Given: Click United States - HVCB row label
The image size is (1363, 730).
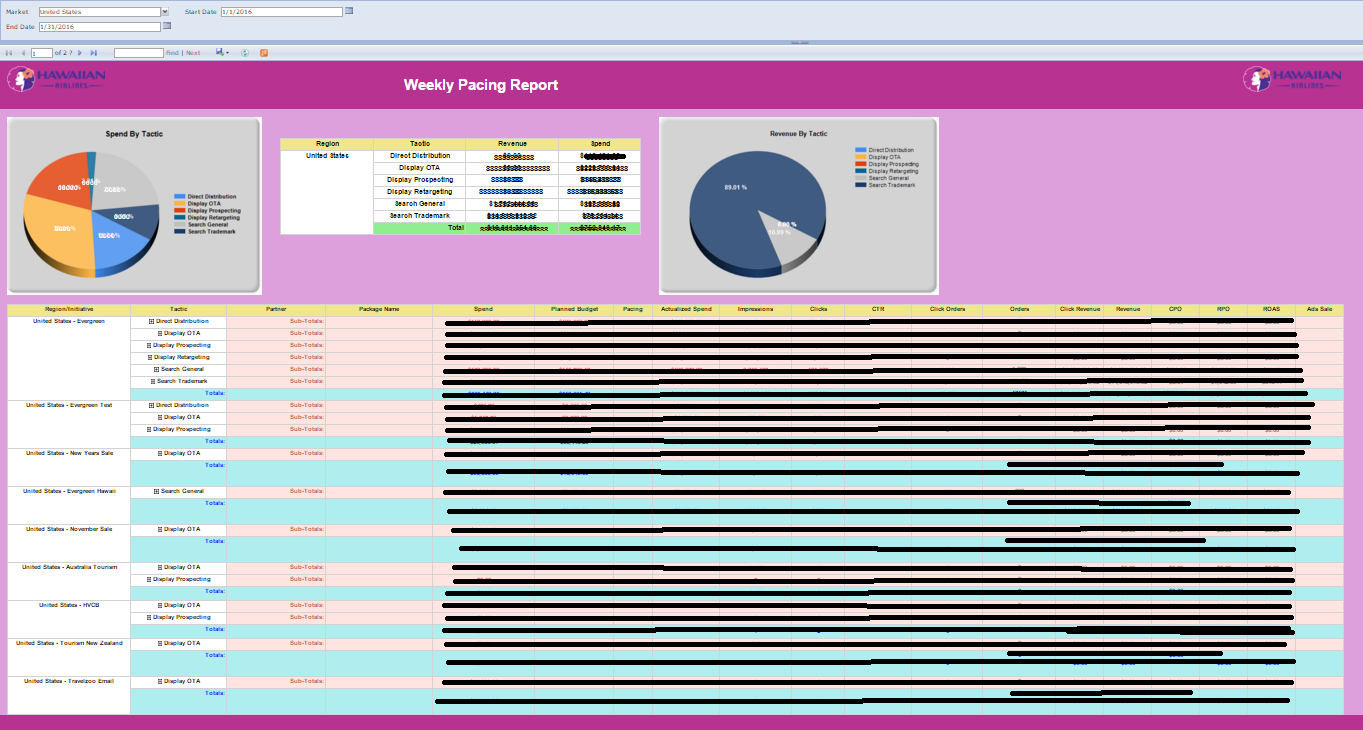Looking at the screenshot, I should [x=69, y=606].
